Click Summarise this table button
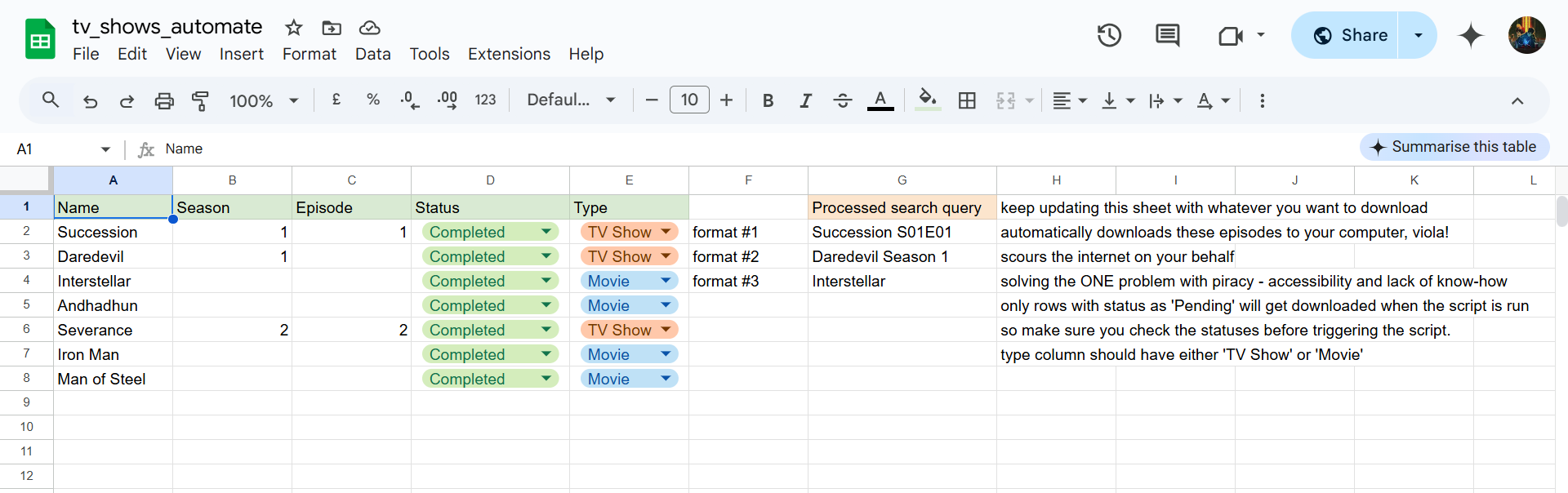Viewport: 1568px width, 493px height. (1454, 147)
